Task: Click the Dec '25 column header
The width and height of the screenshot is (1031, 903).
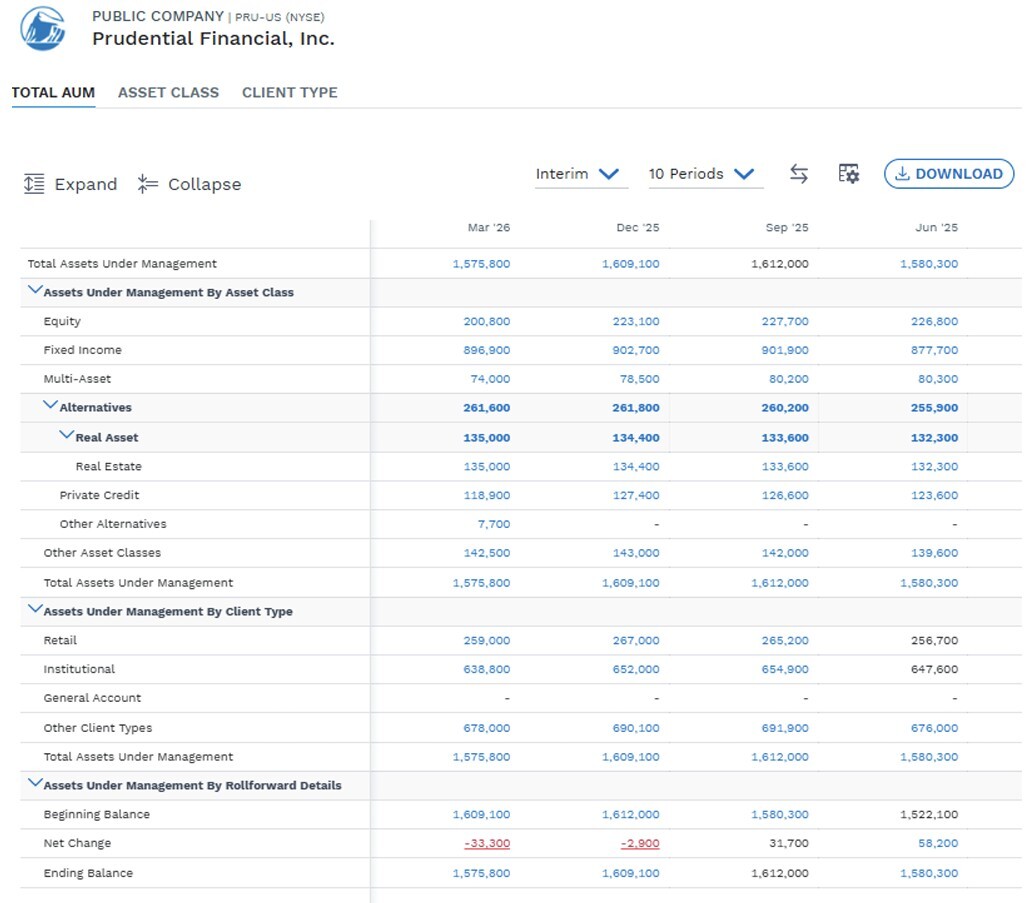Action: [x=638, y=228]
